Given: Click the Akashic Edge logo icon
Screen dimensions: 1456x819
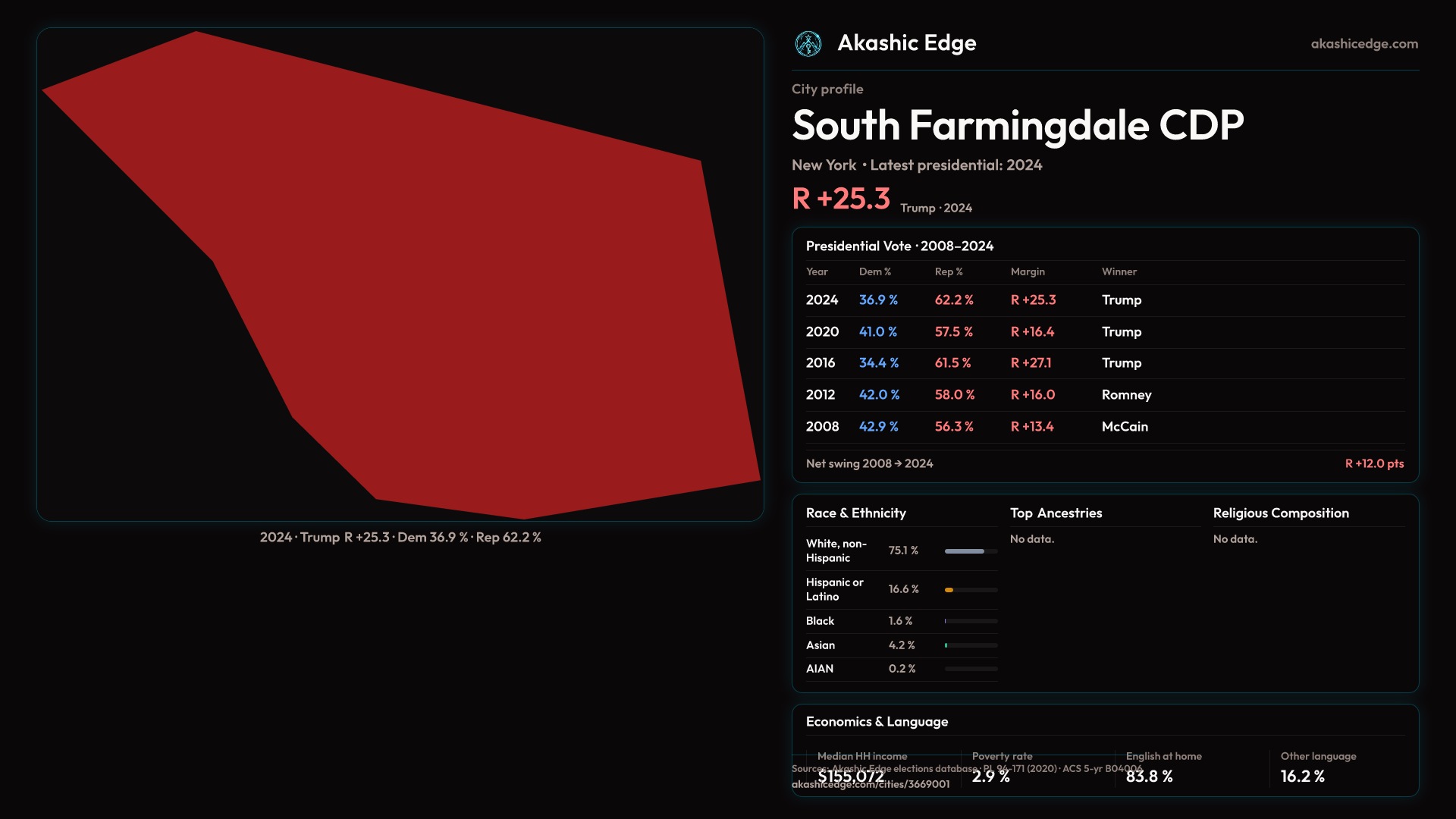Looking at the screenshot, I should [x=808, y=44].
